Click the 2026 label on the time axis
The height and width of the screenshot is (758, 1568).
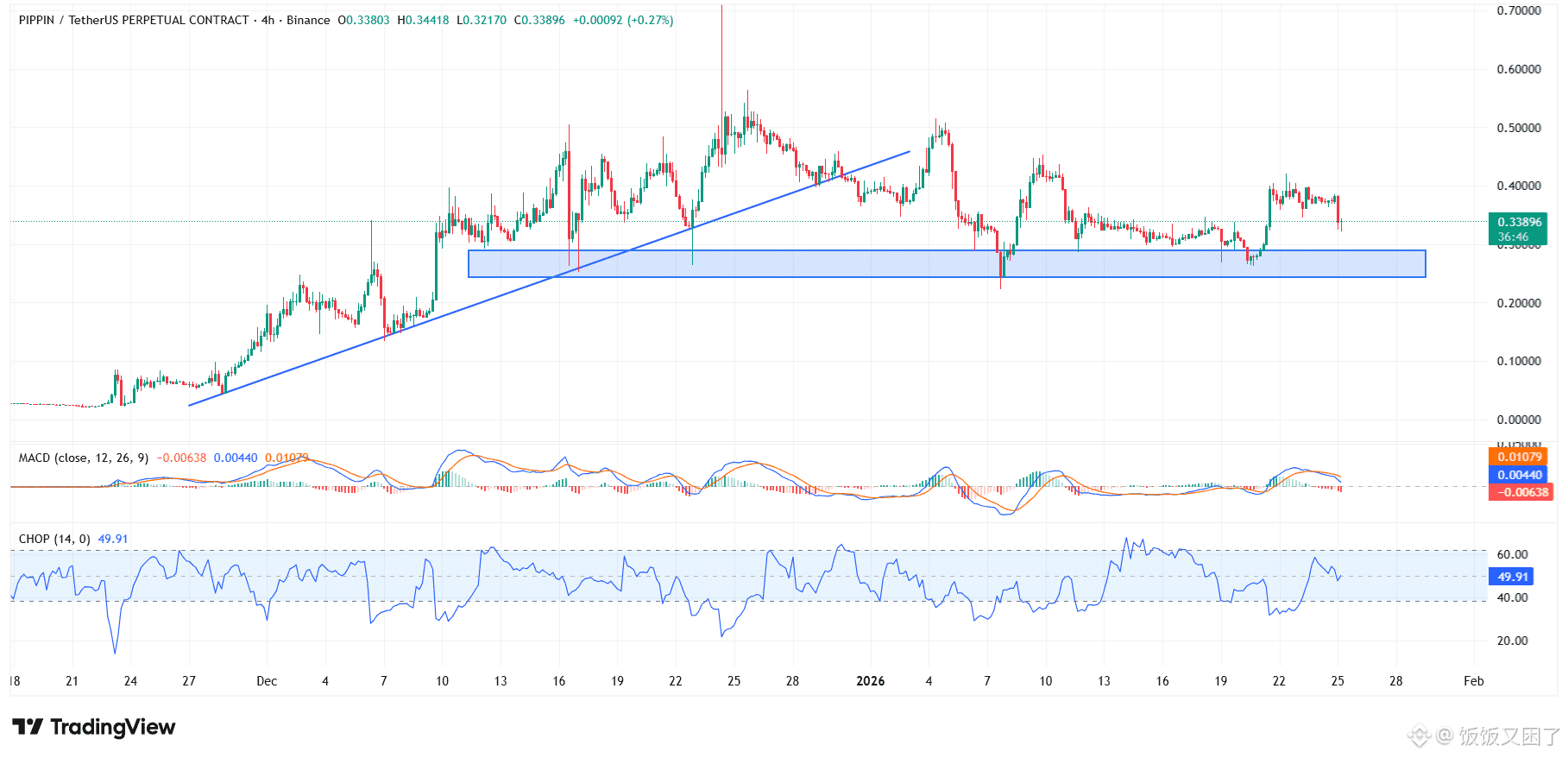[x=870, y=681]
